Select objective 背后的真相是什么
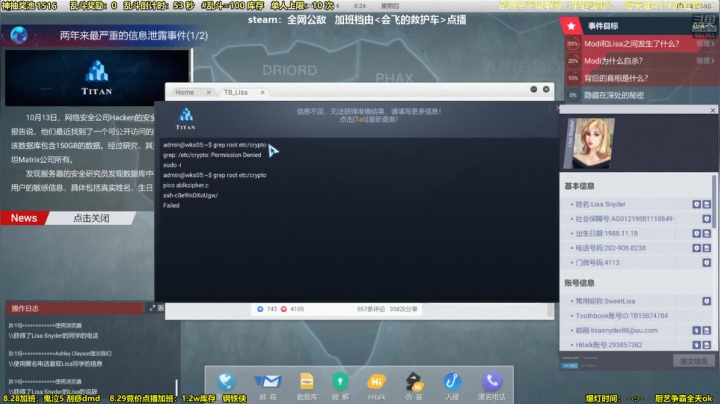This screenshot has height=404, width=720. pos(616,78)
